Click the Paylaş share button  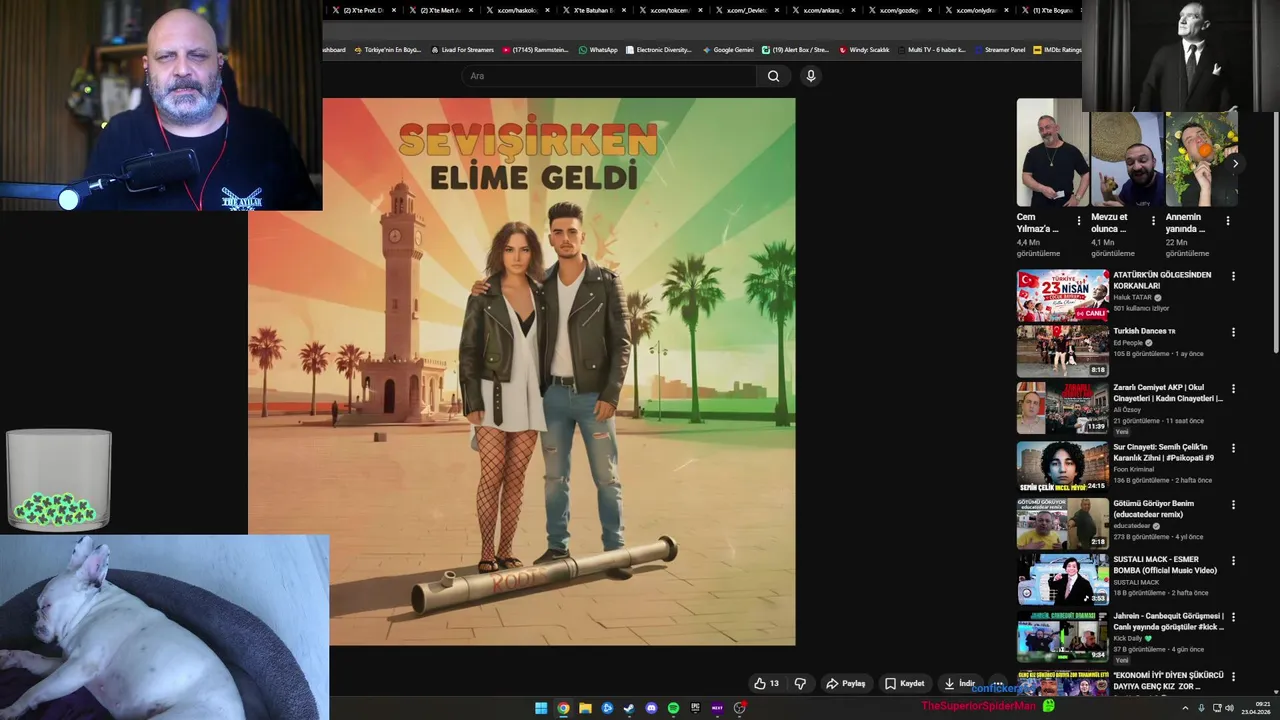[x=845, y=684]
